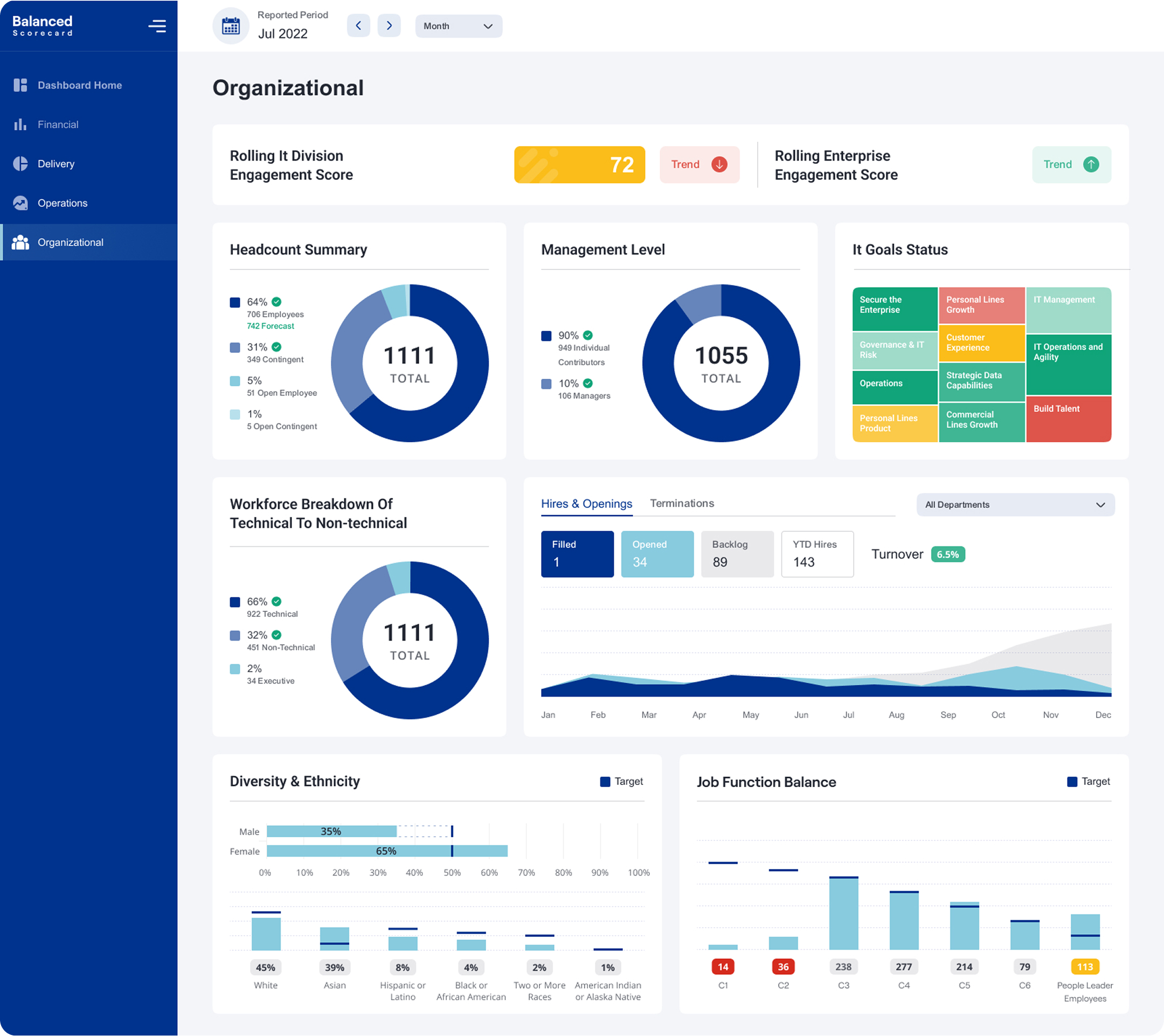
Task: Open the Dashboard Home sidebar icon
Action: pyautogui.click(x=20, y=85)
